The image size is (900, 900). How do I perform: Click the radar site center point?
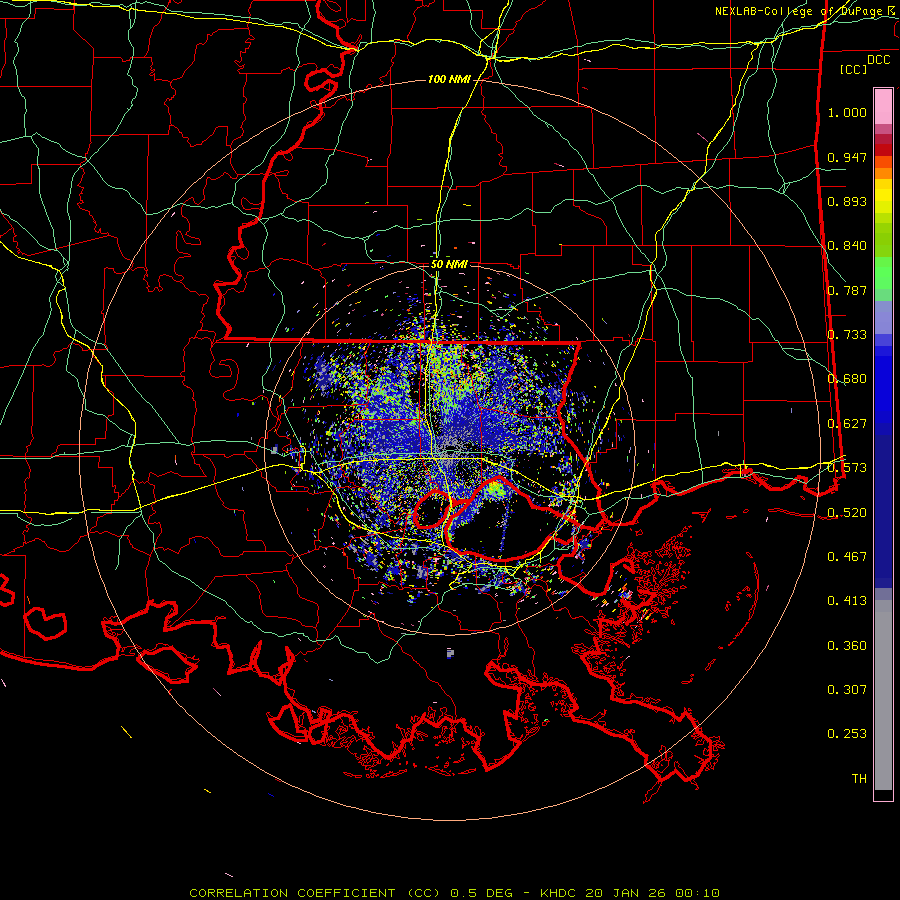[x=450, y=451]
